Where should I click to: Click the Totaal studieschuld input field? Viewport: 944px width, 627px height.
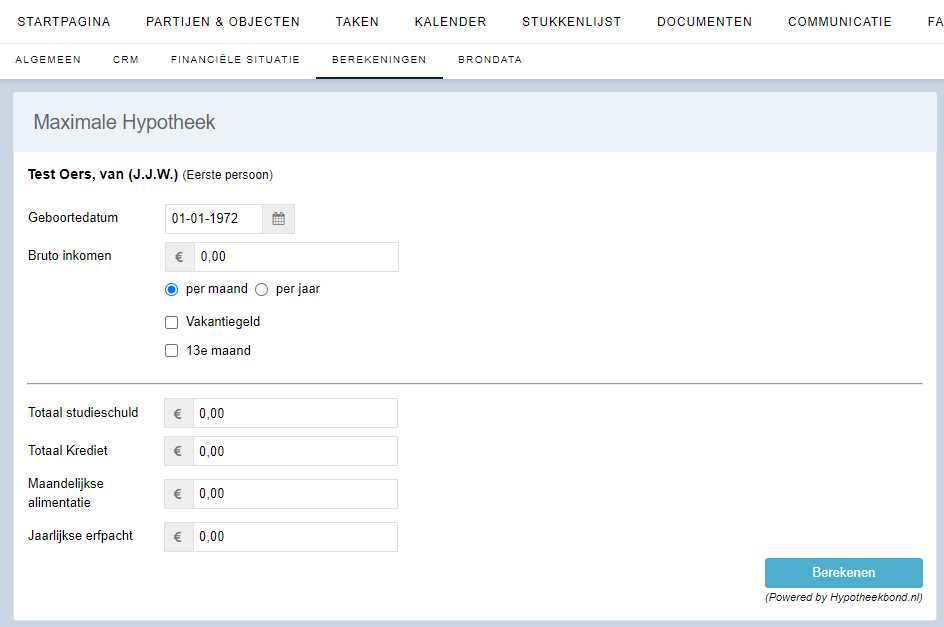294,413
